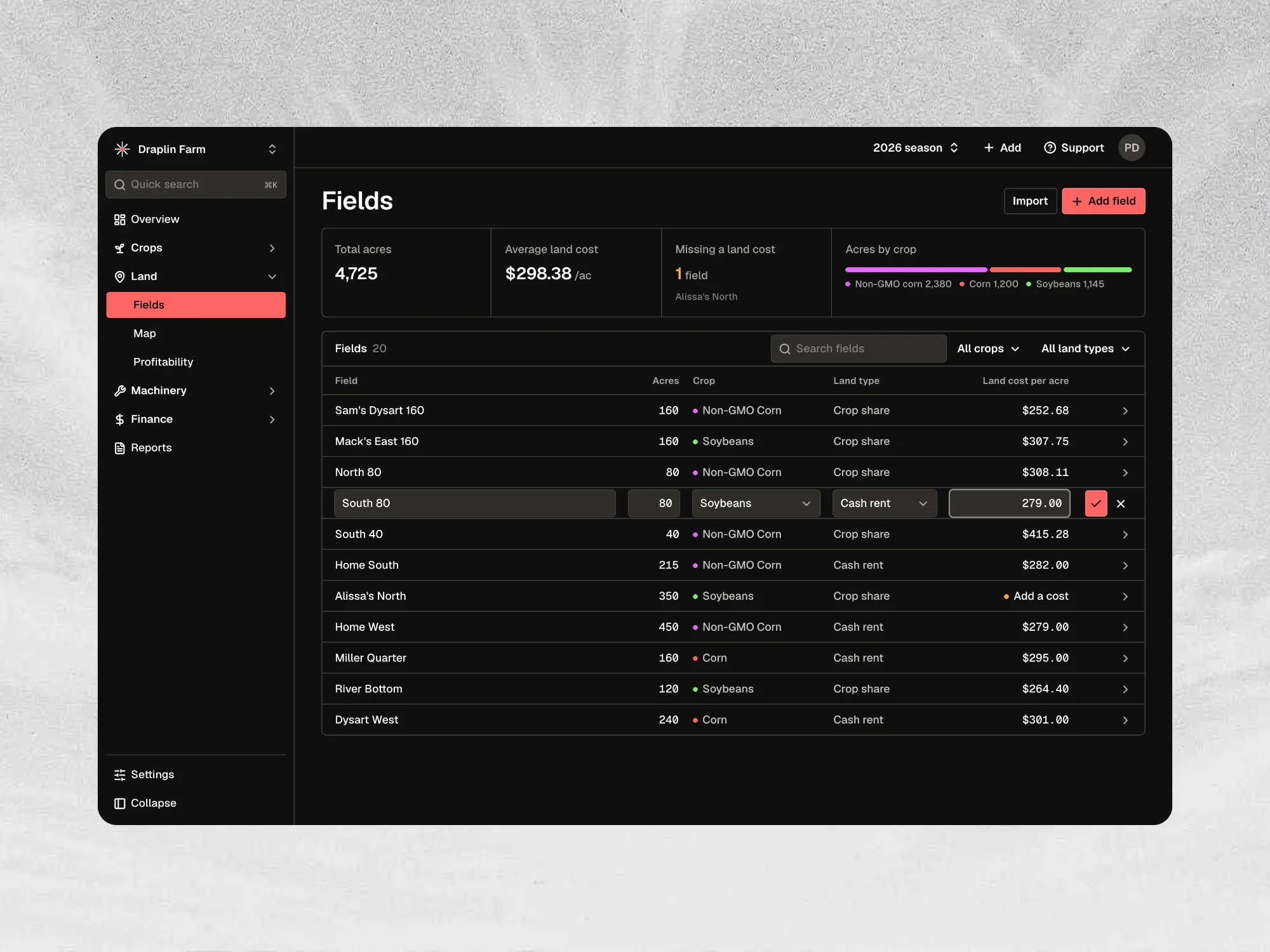
Task: Collapse the Land sidebar section
Action: (196, 276)
